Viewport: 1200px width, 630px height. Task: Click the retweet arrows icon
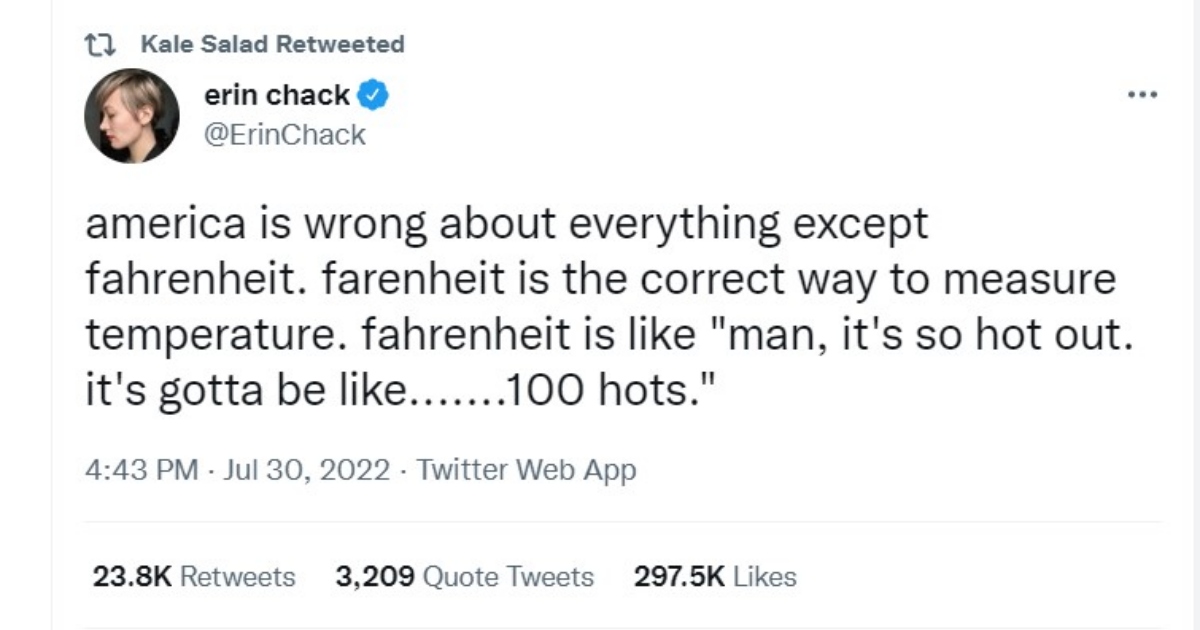pyautogui.click(x=99, y=44)
